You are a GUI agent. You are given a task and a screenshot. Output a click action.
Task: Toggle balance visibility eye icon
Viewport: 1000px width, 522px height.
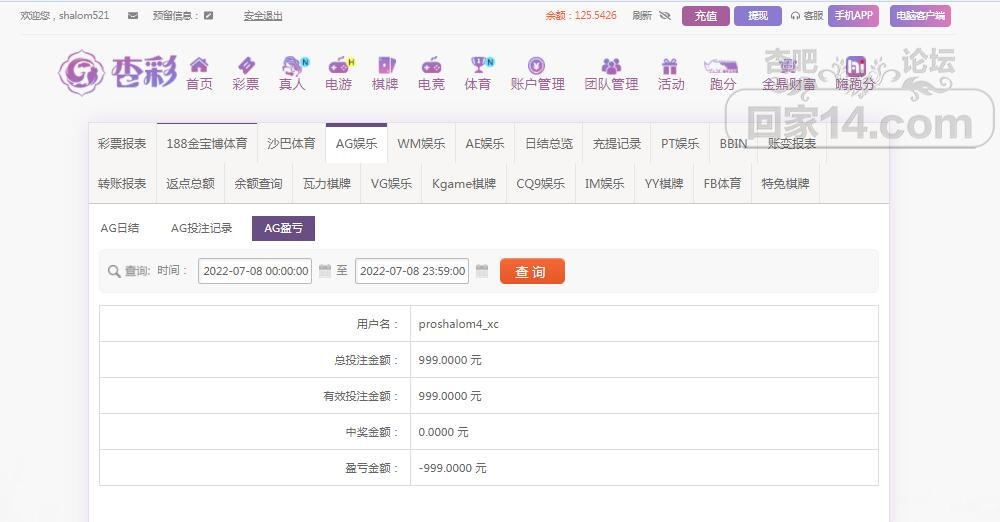click(x=665, y=16)
